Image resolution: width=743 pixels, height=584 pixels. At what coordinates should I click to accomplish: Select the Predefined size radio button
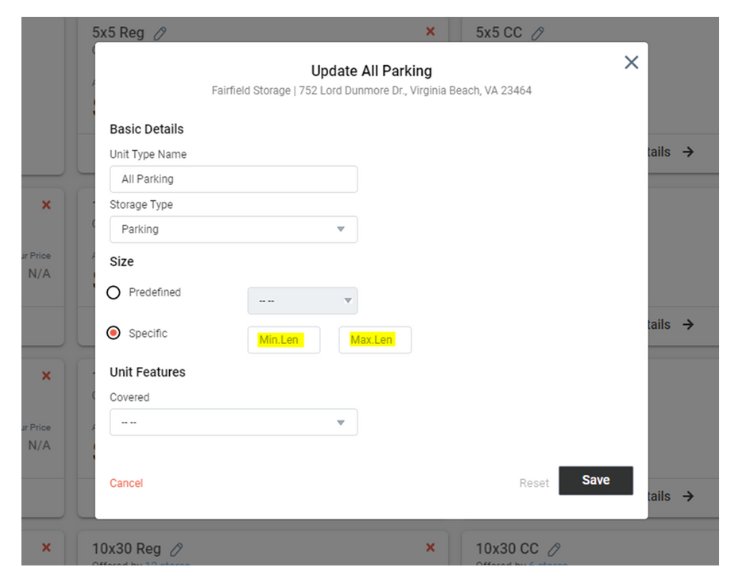pyautogui.click(x=114, y=293)
